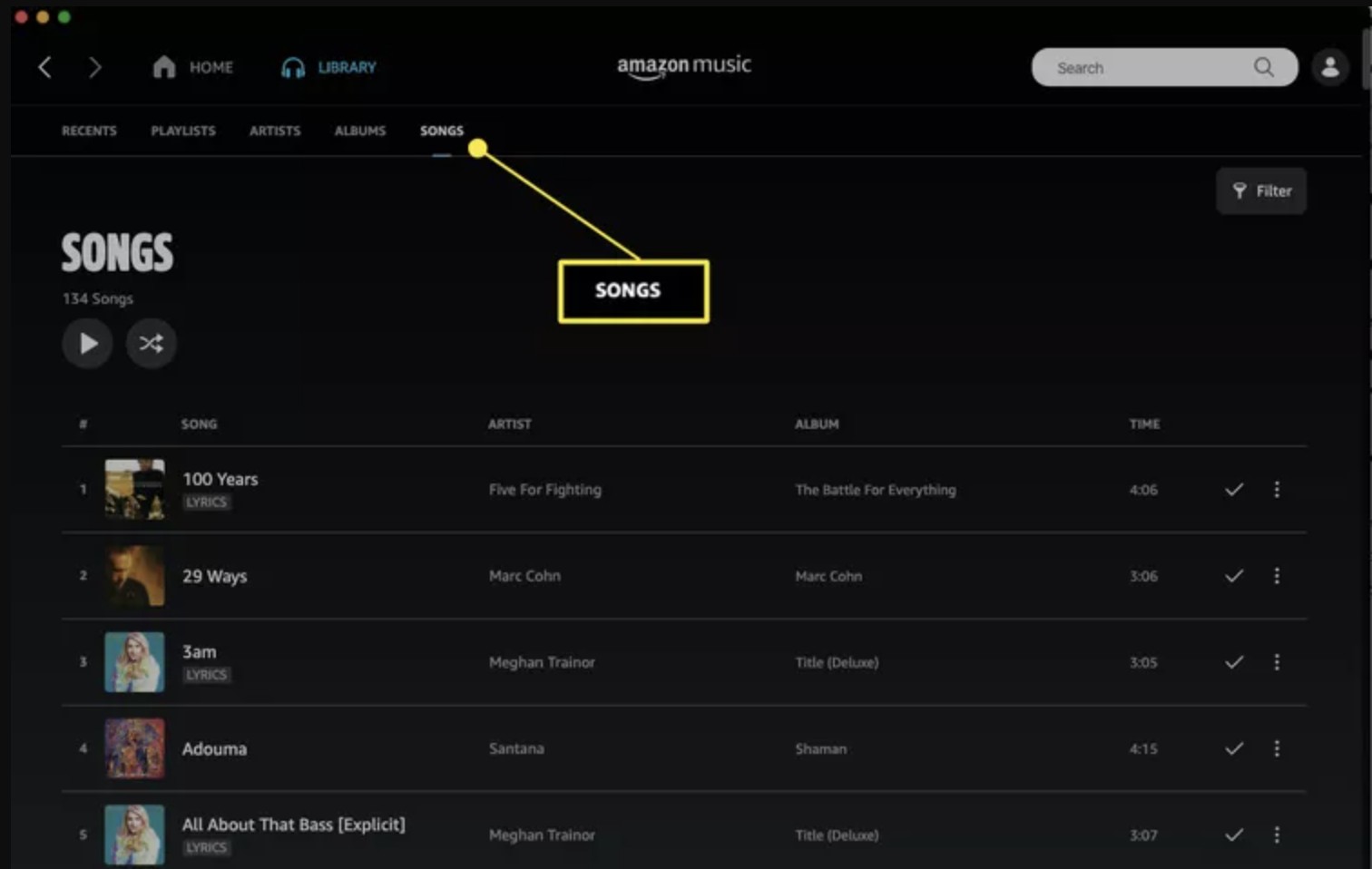Sort by the TIME column header
This screenshot has width=1372, height=869.
click(x=1144, y=424)
